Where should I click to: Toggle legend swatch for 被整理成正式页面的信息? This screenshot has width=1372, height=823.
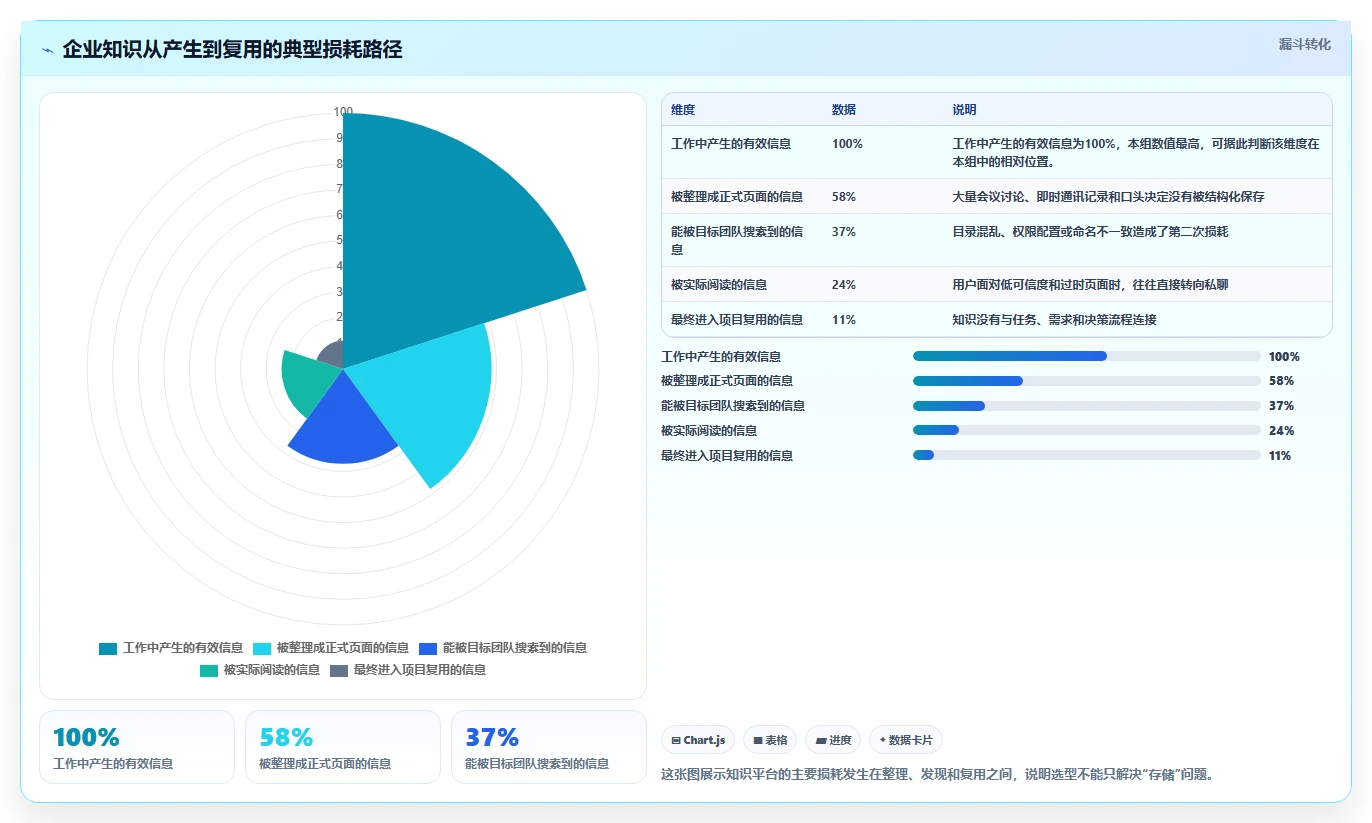coord(262,648)
